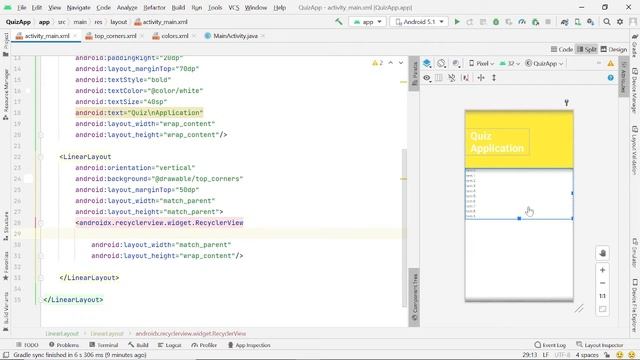The height and width of the screenshot is (360, 640).
Task: Open Search Everywhere magnifier icon
Action: click(x=607, y=22)
